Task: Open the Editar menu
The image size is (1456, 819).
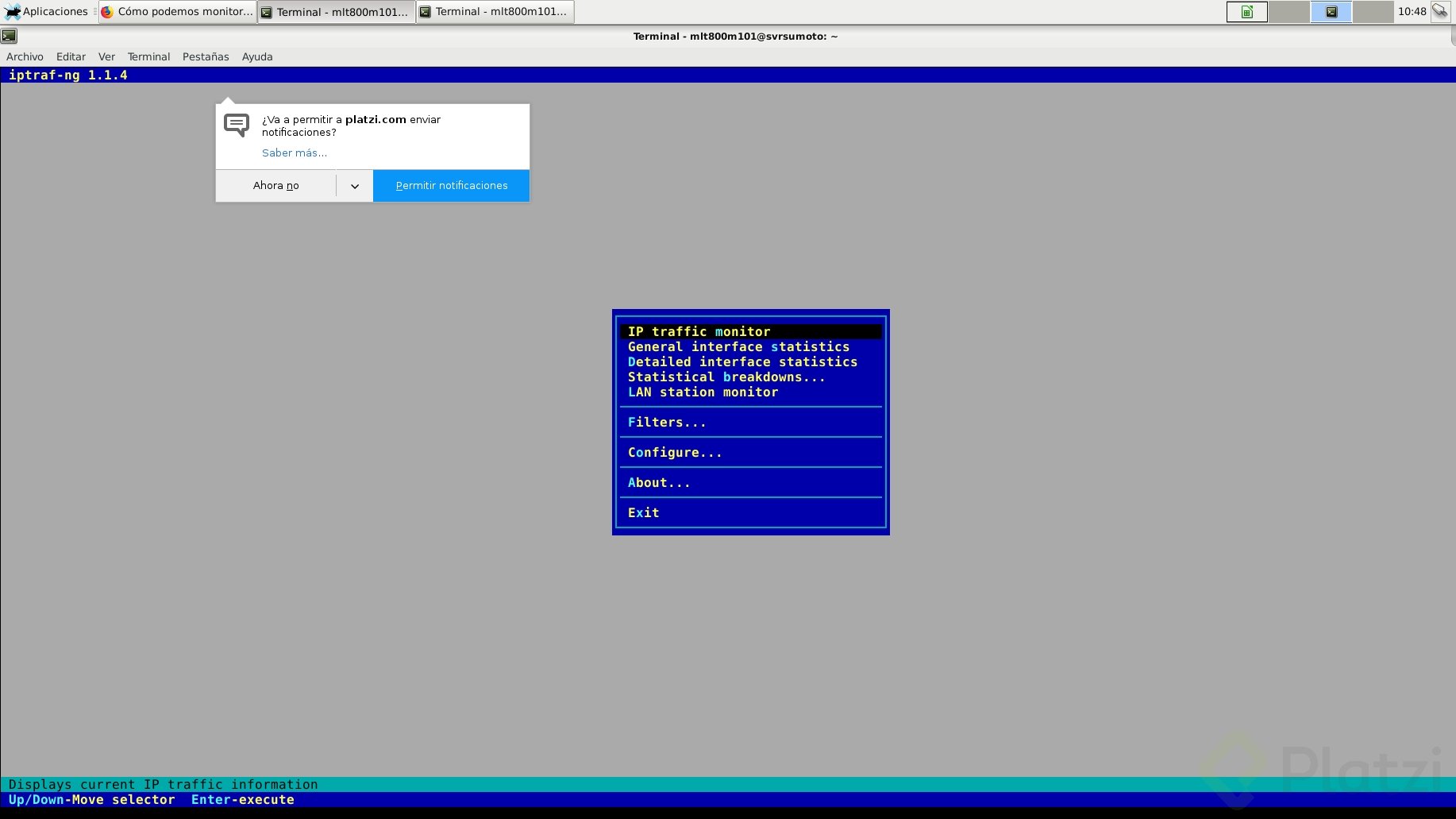Action: point(71,57)
